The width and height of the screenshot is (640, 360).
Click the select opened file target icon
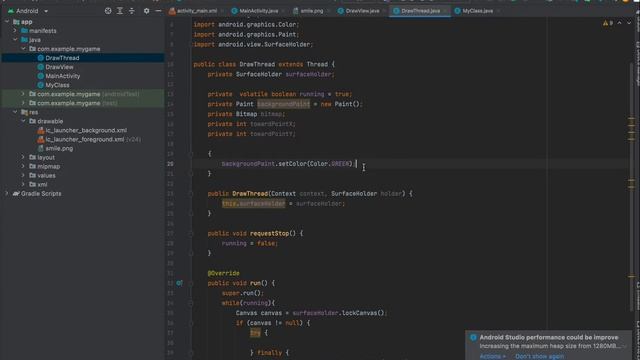(108, 11)
